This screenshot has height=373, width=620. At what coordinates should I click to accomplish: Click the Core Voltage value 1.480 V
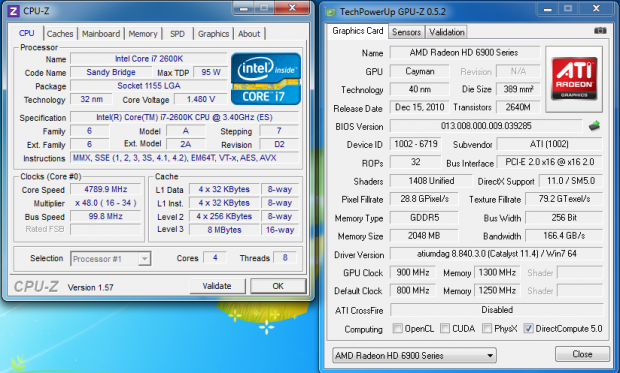[x=201, y=99]
